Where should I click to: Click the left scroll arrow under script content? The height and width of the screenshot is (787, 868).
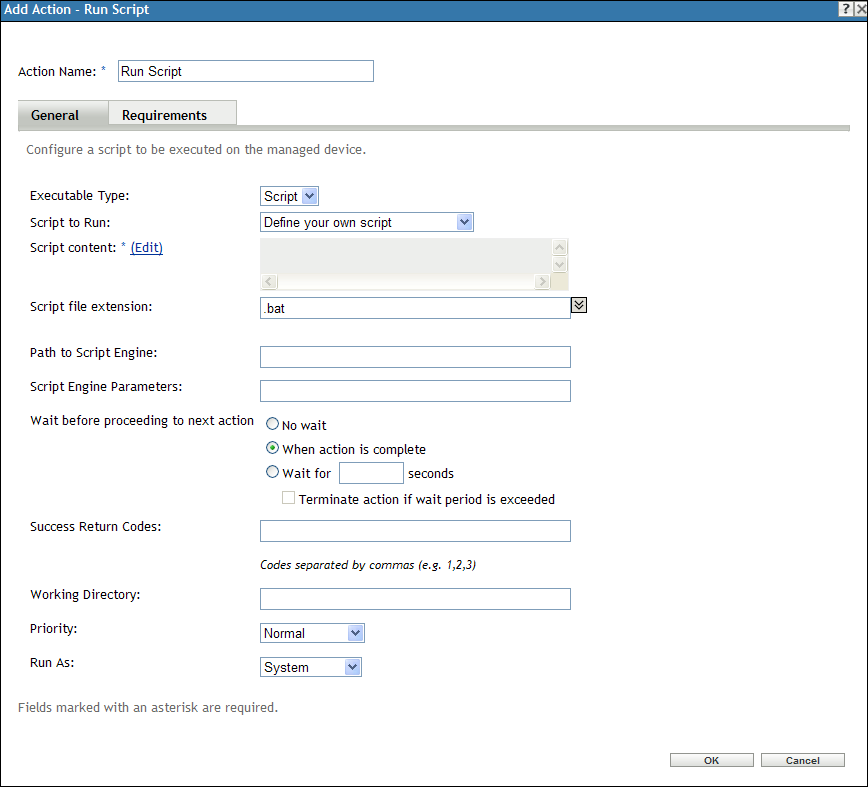click(267, 281)
